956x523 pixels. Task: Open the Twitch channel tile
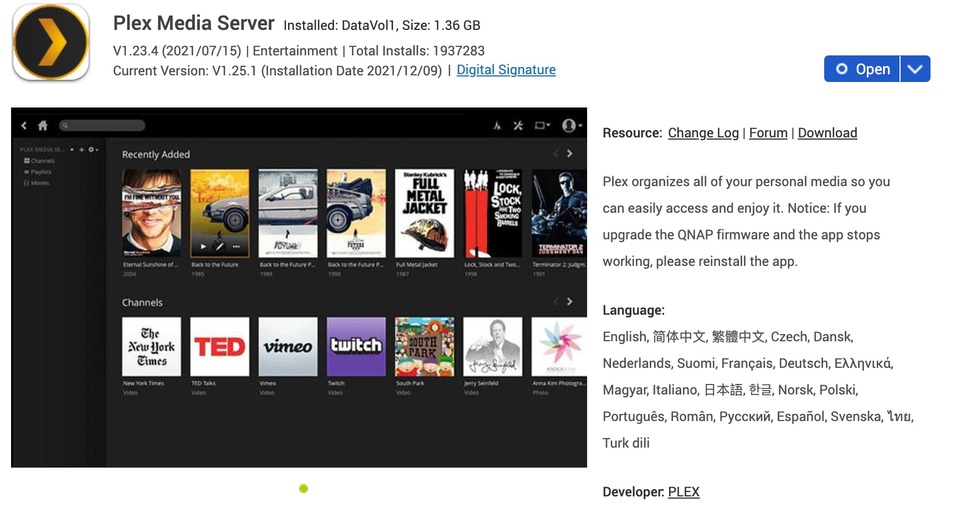(356, 346)
